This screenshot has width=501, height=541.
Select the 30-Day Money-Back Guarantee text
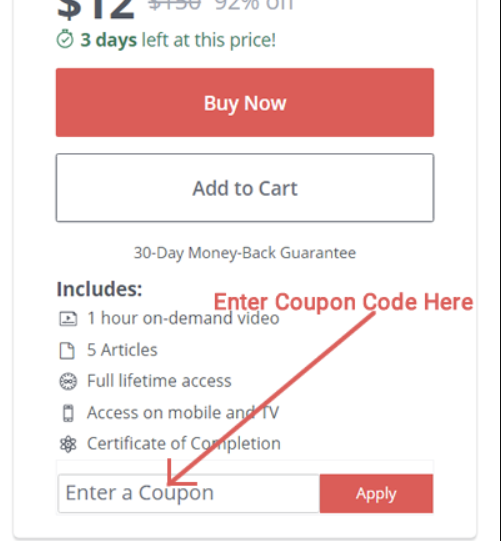[245, 253]
